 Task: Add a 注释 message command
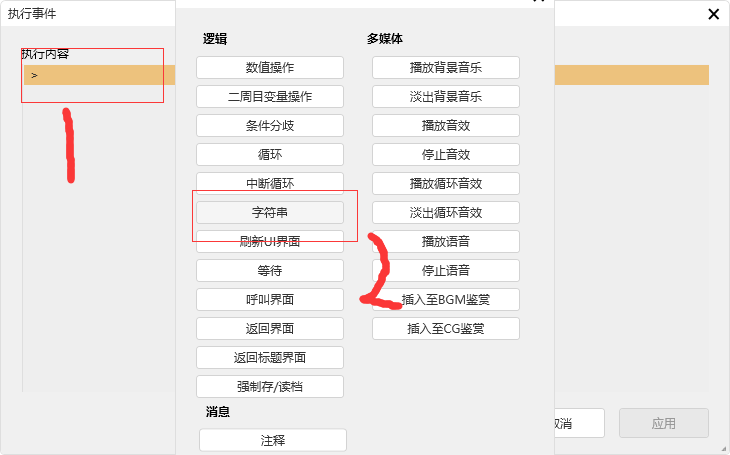tap(273, 440)
